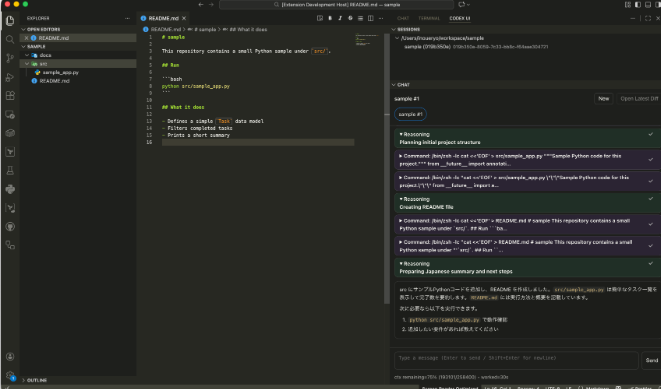Open the Run and Debug view

coord(10,77)
